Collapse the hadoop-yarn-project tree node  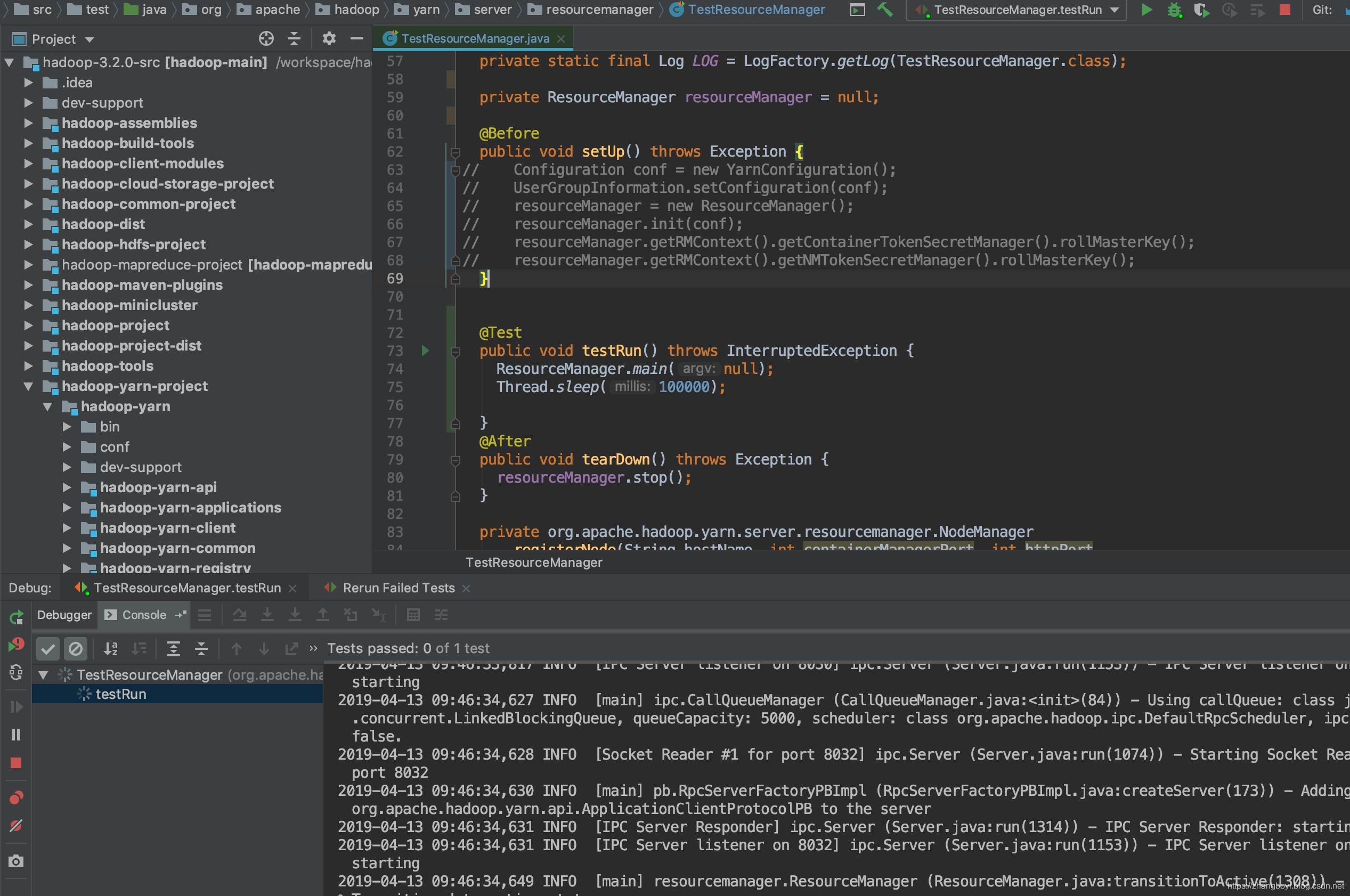(28, 386)
